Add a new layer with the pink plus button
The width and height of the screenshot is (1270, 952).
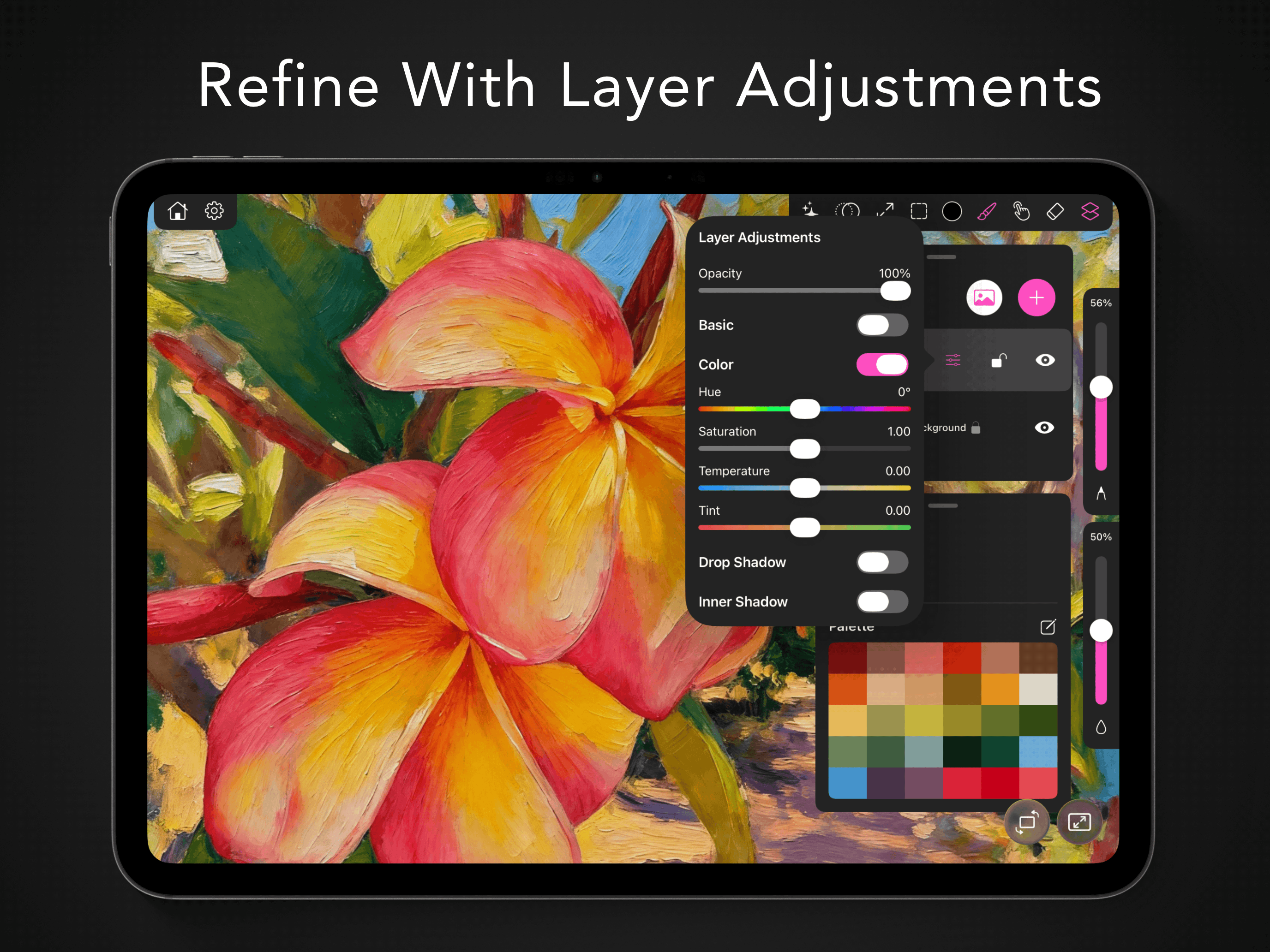[1037, 297]
